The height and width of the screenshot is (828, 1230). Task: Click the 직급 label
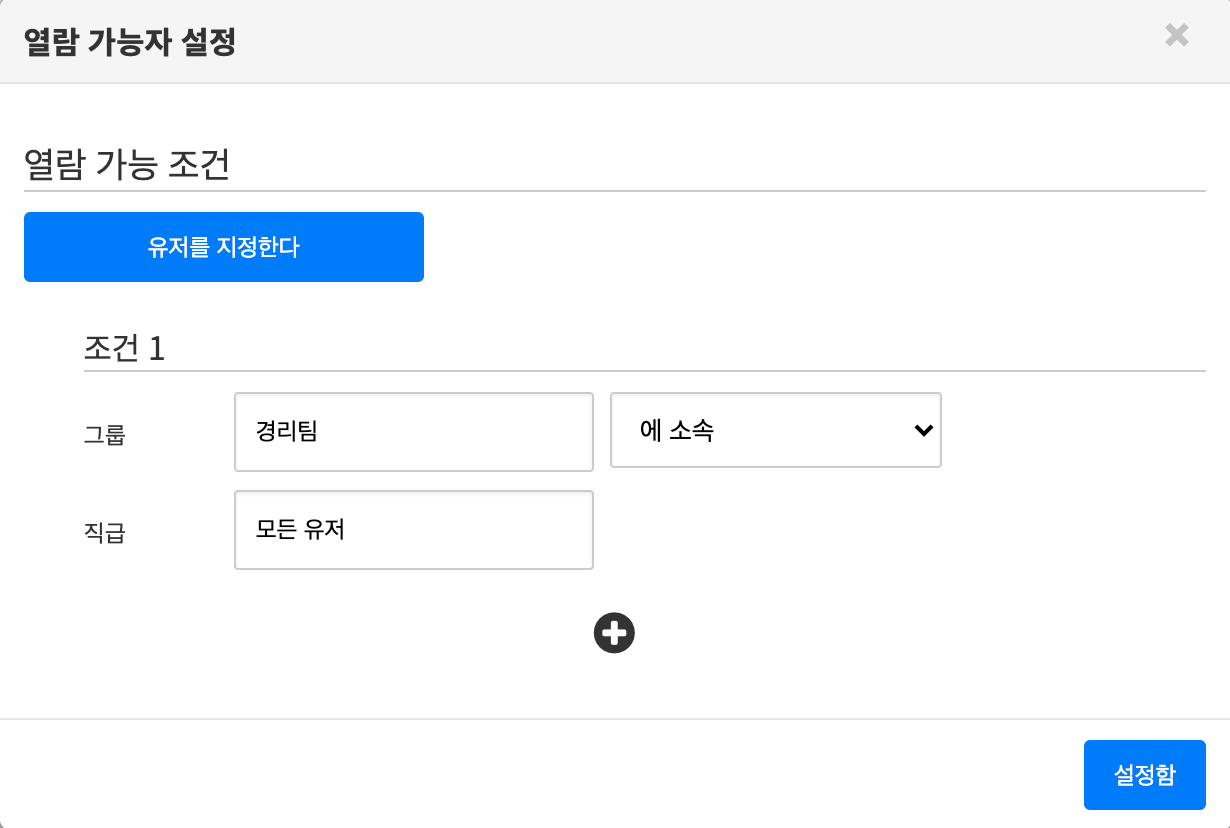coord(105,533)
